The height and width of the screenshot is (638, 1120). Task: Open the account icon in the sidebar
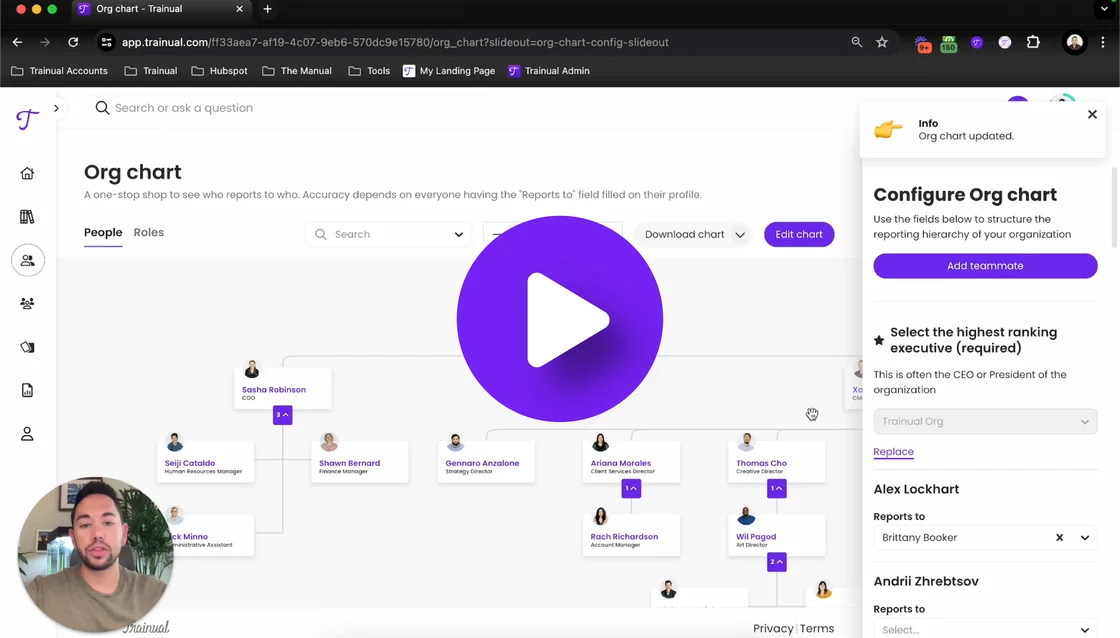click(27, 434)
